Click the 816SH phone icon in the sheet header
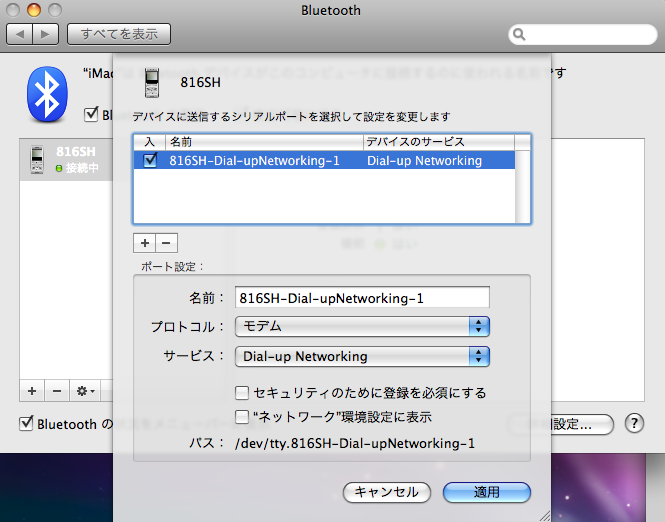This screenshot has height=522, width=665. point(152,83)
